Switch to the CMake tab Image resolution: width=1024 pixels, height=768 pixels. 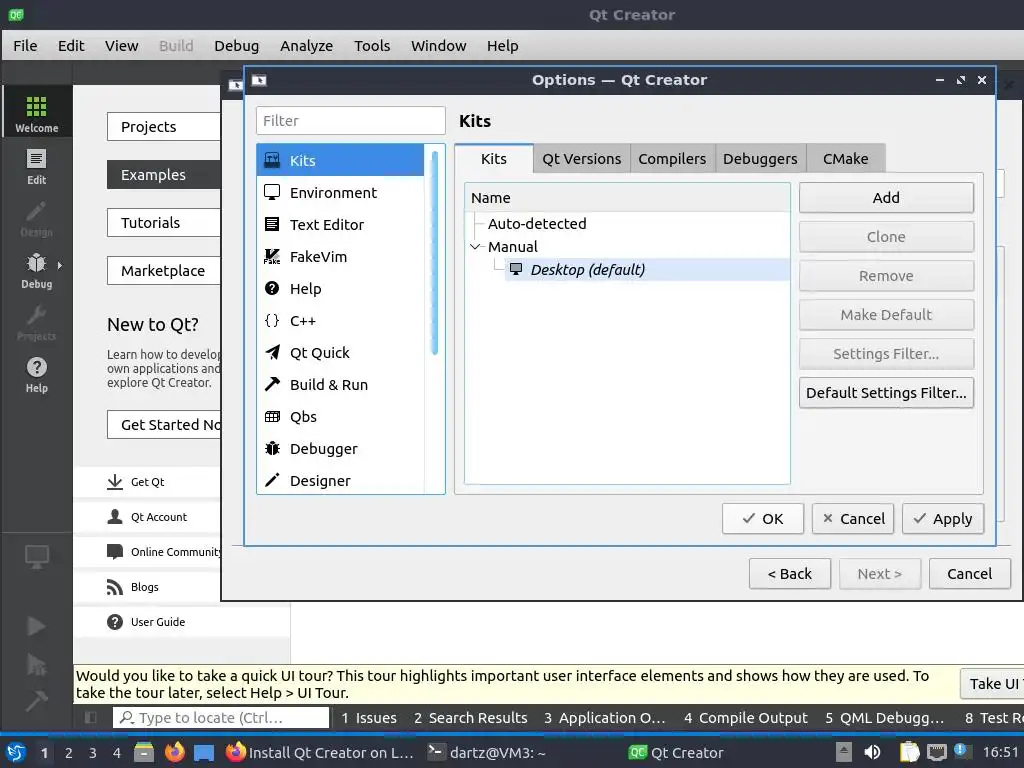coord(845,159)
